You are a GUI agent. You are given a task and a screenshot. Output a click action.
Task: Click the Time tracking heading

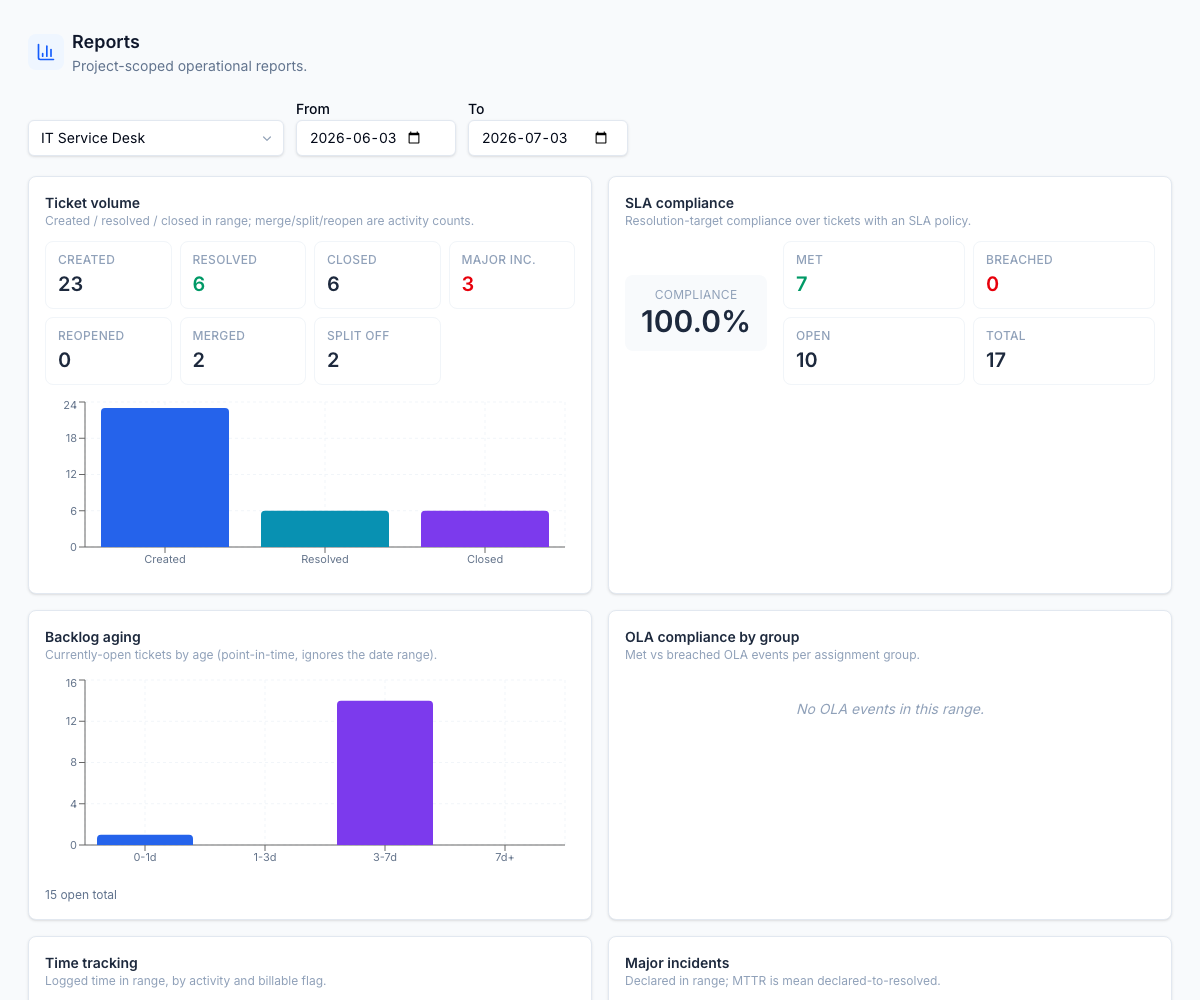[91, 963]
